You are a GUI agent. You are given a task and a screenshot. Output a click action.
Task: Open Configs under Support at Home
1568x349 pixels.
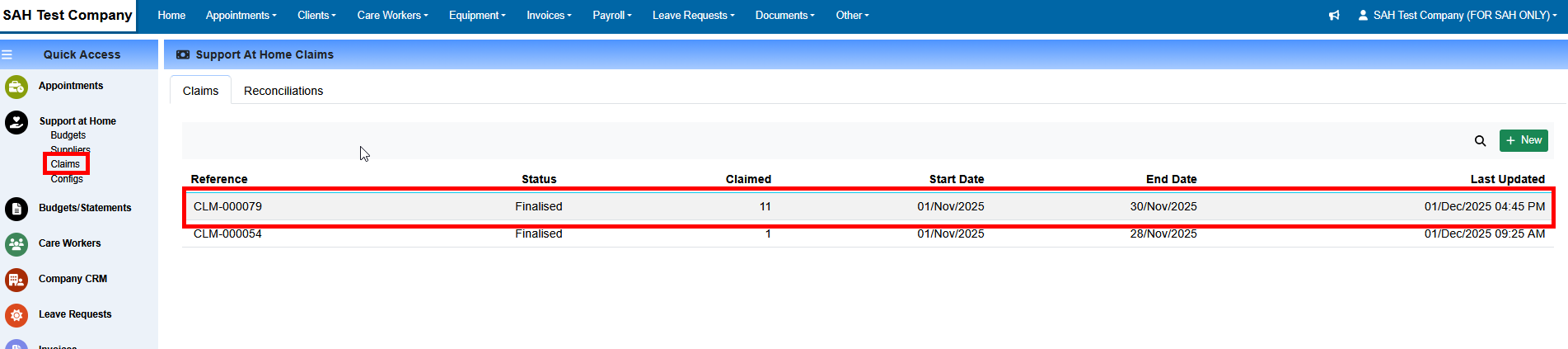tap(67, 179)
